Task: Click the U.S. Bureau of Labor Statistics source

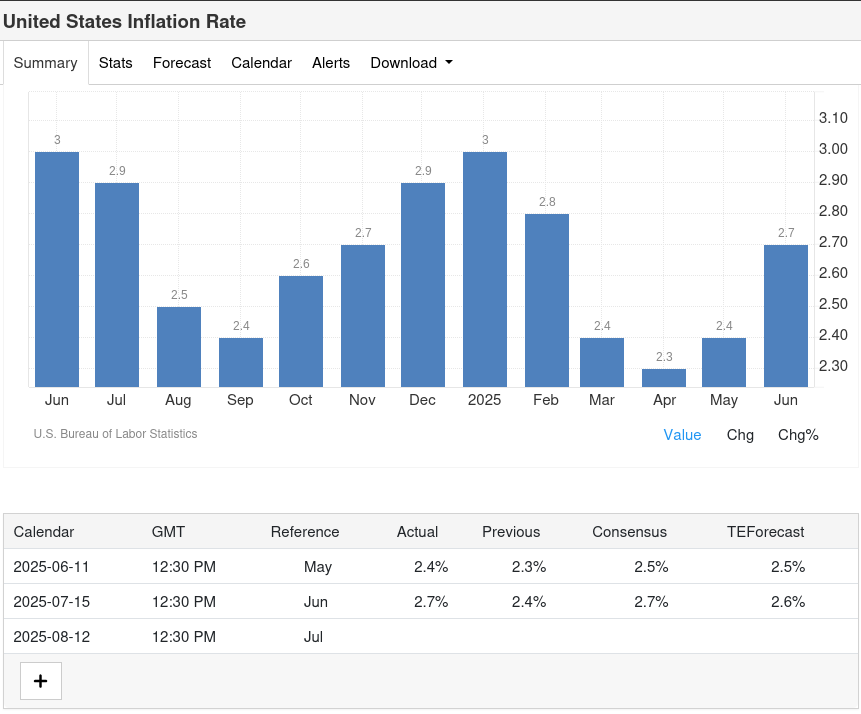Action: point(115,434)
